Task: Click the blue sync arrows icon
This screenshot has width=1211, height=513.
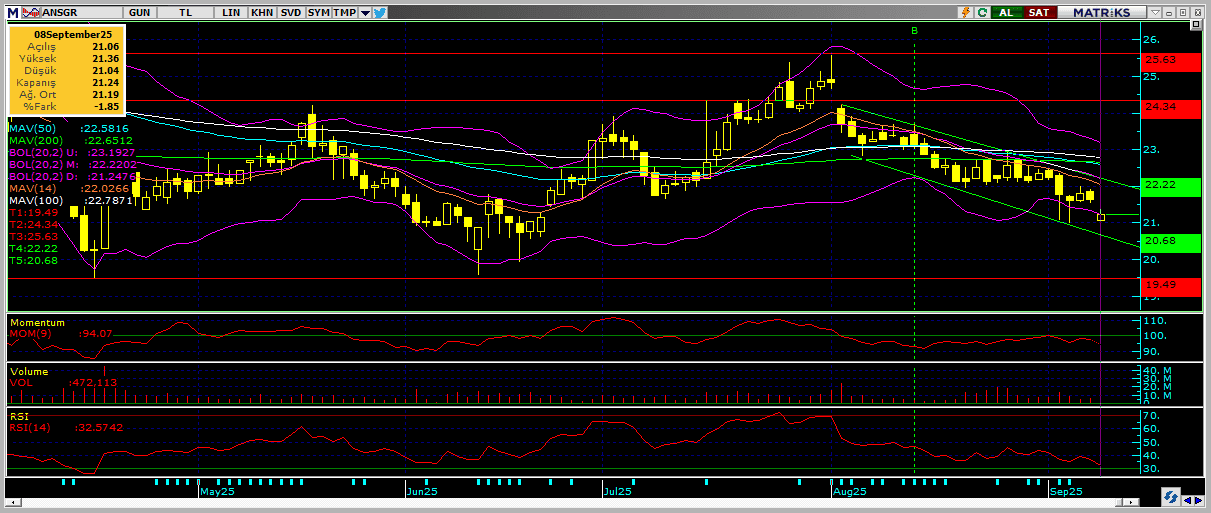Action: pyautogui.click(x=1169, y=497)
